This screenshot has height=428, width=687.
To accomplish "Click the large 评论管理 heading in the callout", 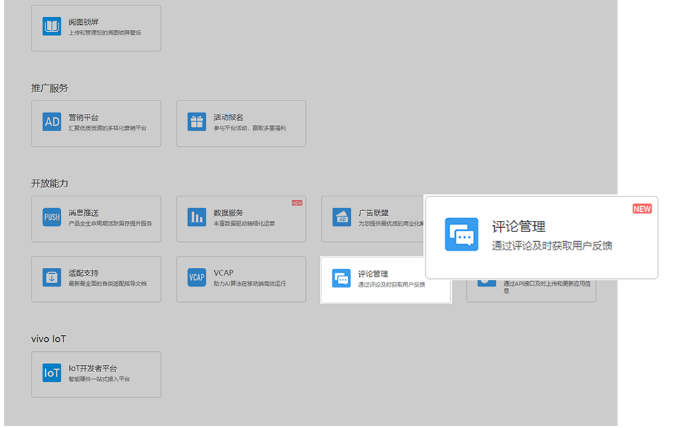I will (519, 226).
